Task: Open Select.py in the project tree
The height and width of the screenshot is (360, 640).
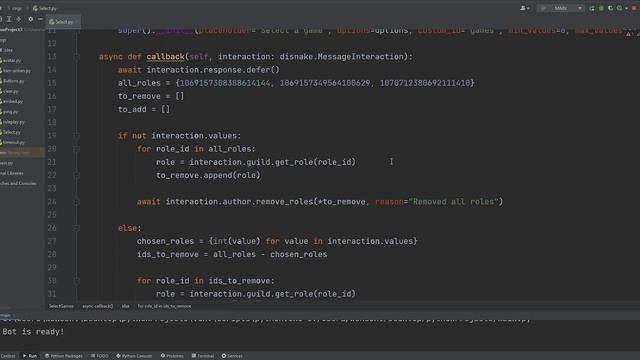Action: pos(11,132)
